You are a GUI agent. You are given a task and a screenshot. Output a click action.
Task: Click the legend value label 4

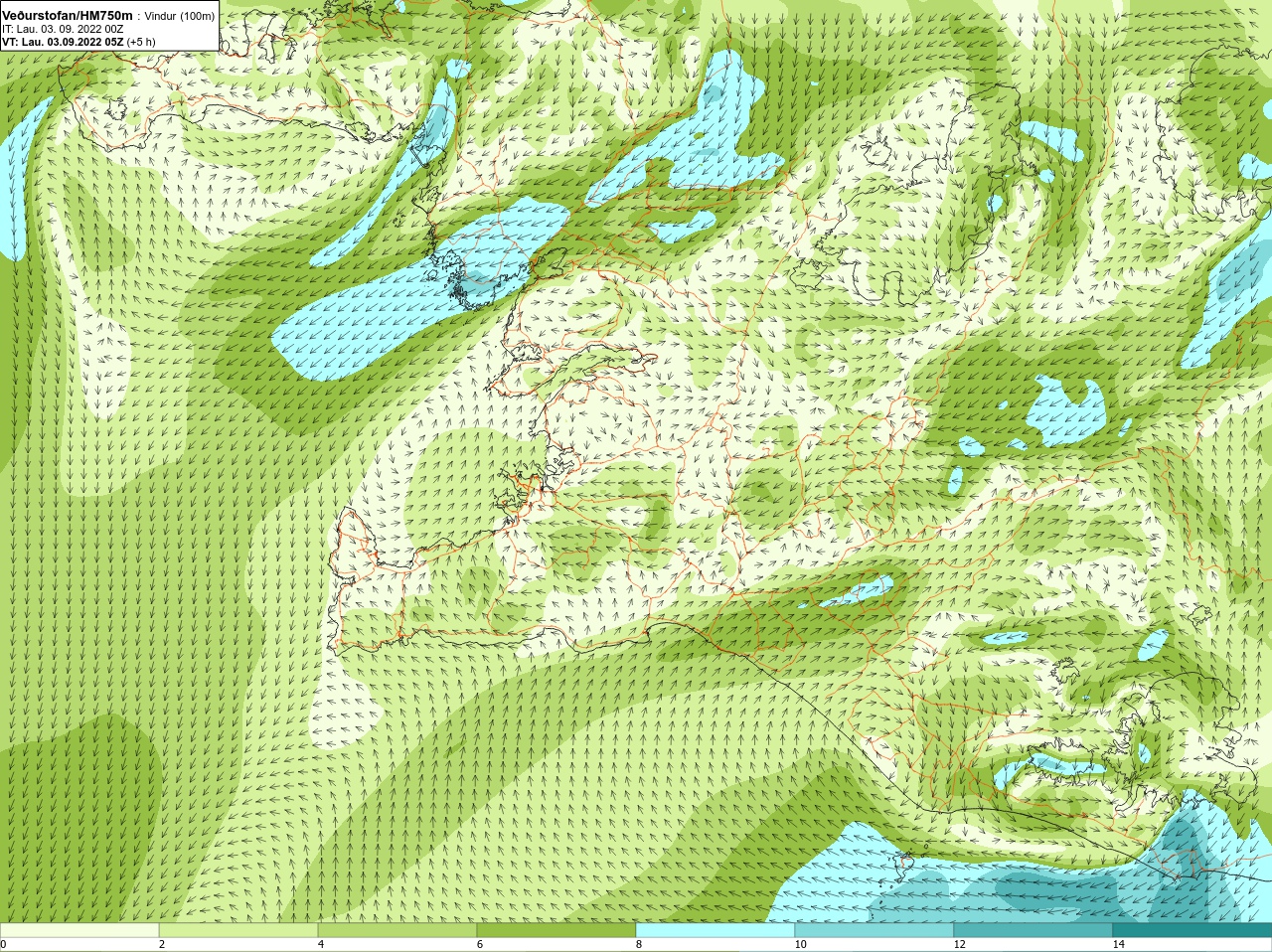click(x=321, y=945)
